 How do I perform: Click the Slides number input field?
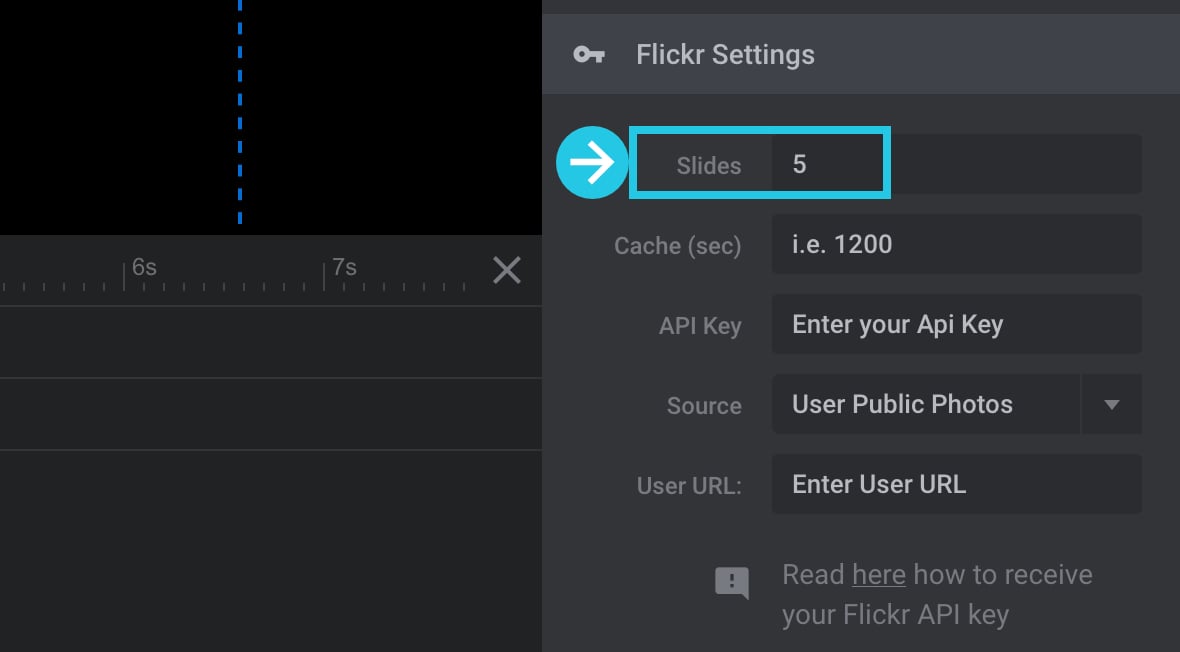956,164
